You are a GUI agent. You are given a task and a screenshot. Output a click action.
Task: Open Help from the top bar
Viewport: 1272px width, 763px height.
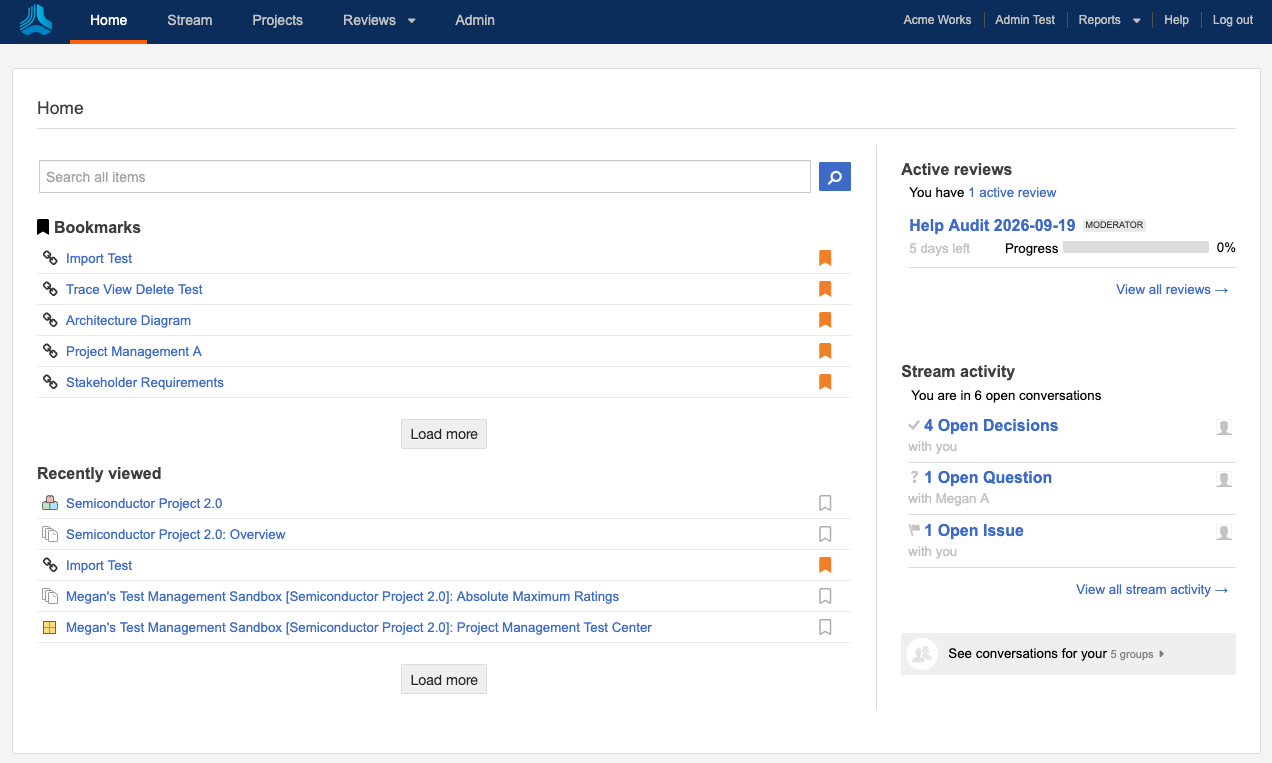click(x=1176, y=20)
